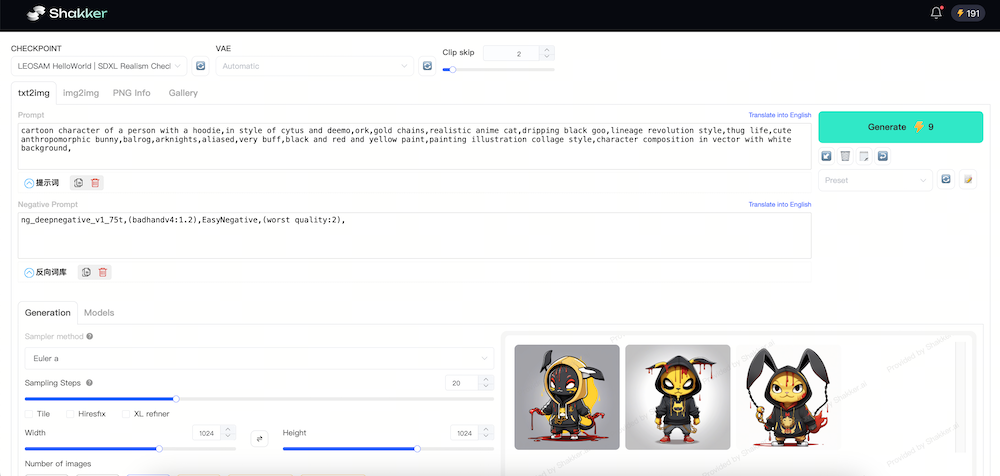Open the CHECKPOINT dropdown
Screen dimensions: 1000x476
click(99, 66)
